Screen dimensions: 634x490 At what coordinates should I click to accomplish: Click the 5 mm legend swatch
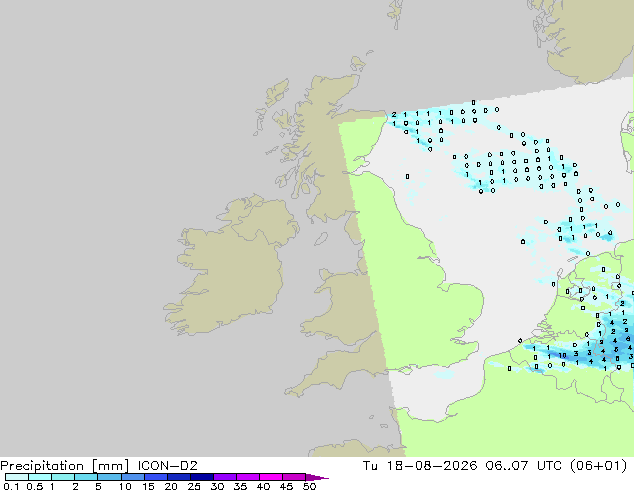point(109,477)
